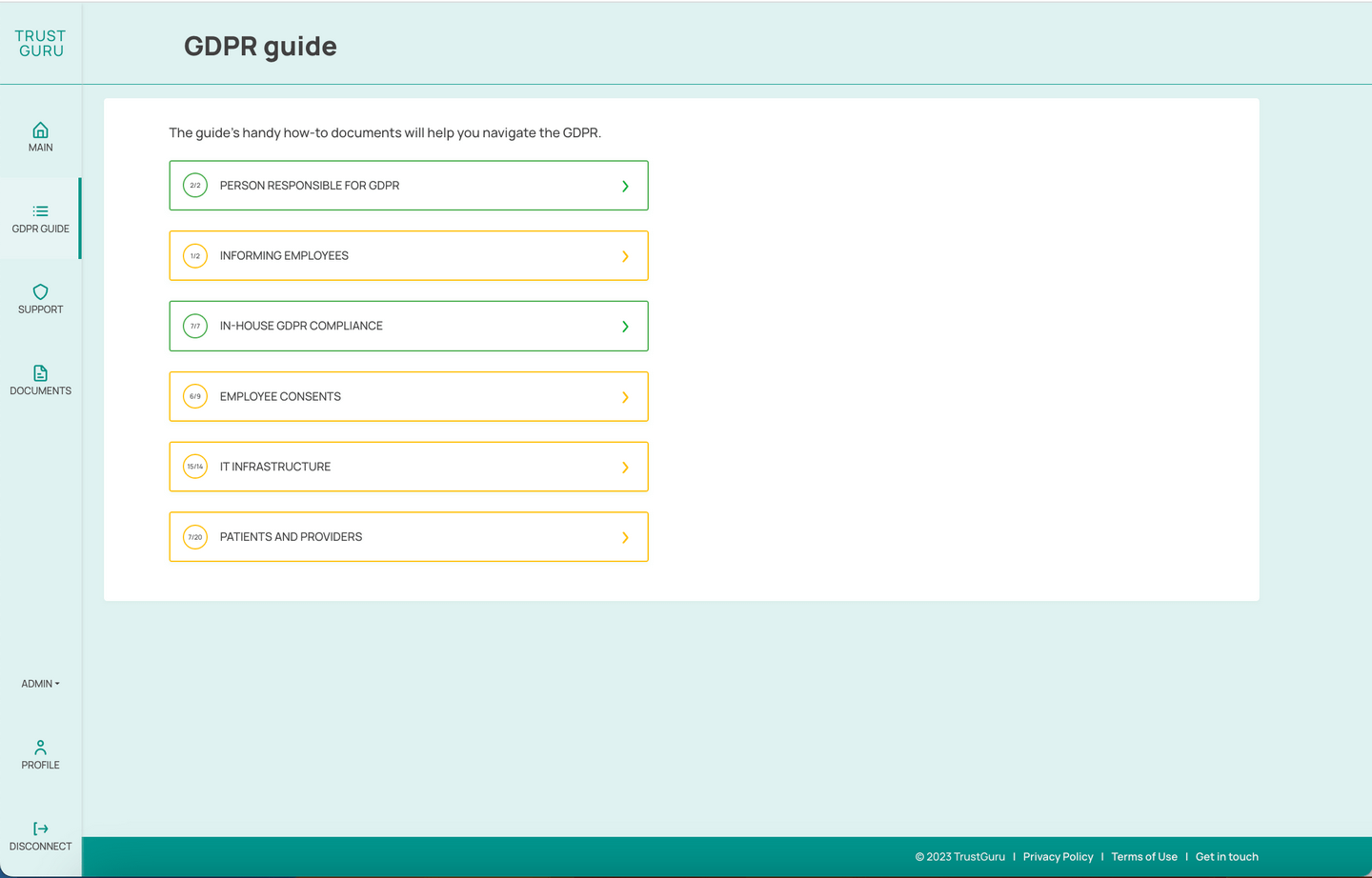Open the Documents file icon
This screenshot has width=1372, height=878.
40,373
